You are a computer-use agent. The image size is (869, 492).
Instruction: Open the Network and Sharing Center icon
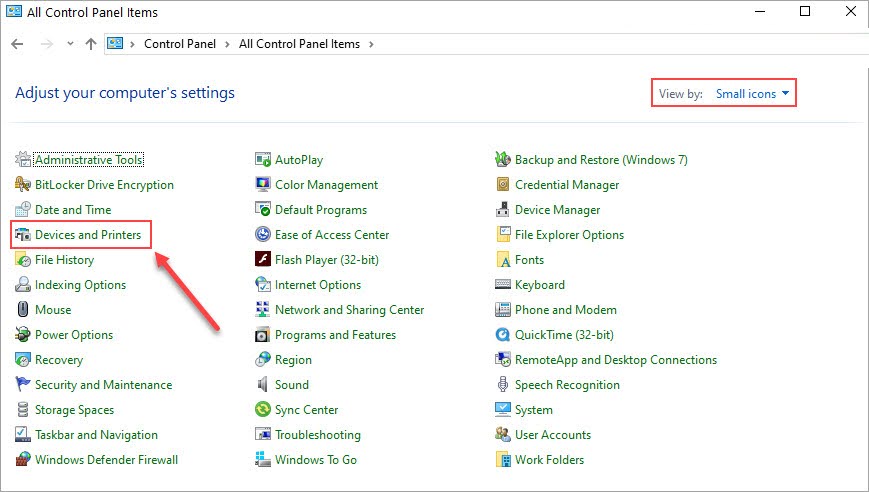pyautogui.click(x=263, y=310)
